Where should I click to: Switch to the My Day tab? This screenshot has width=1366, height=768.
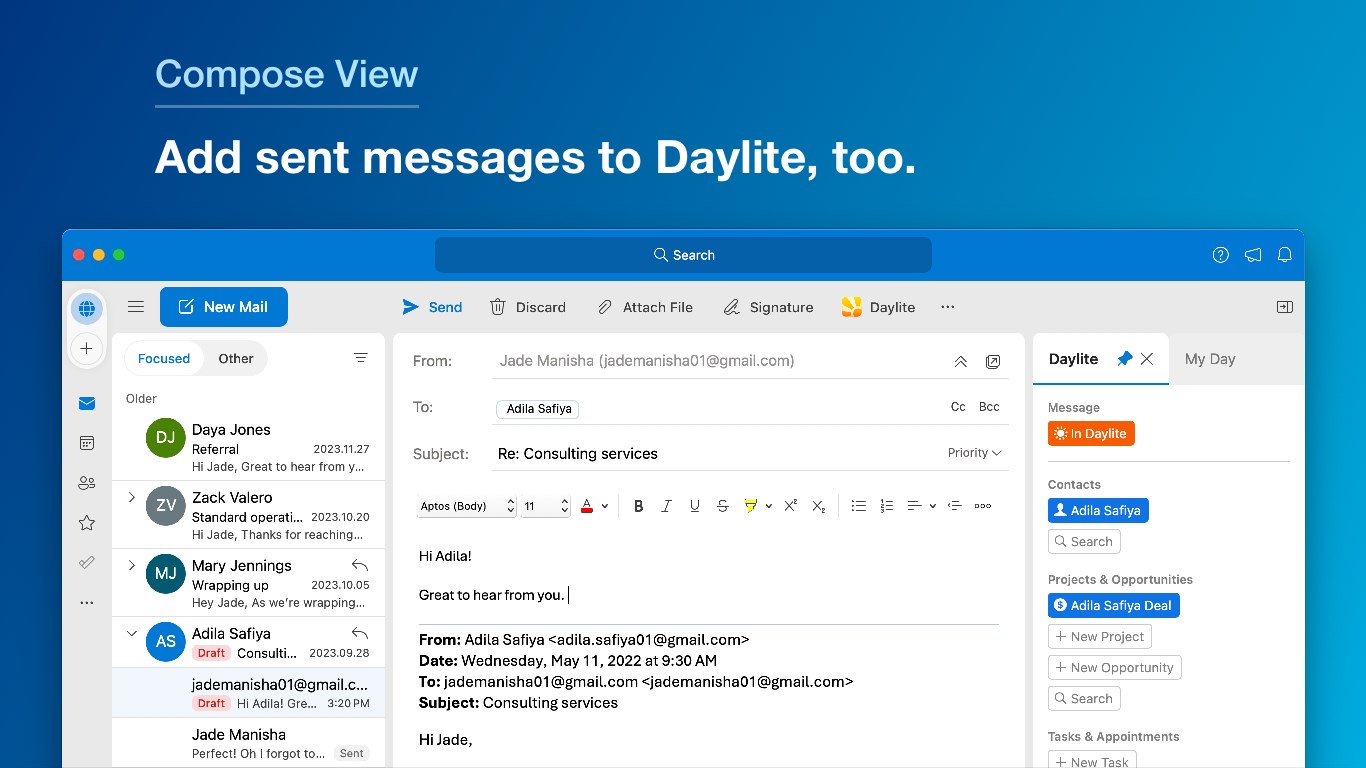coord(1210,359)
